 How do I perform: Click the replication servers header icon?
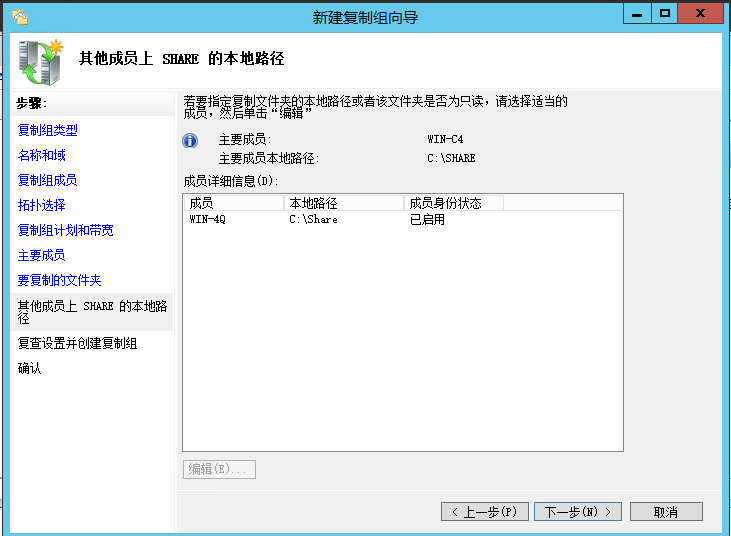click(41, 62)
